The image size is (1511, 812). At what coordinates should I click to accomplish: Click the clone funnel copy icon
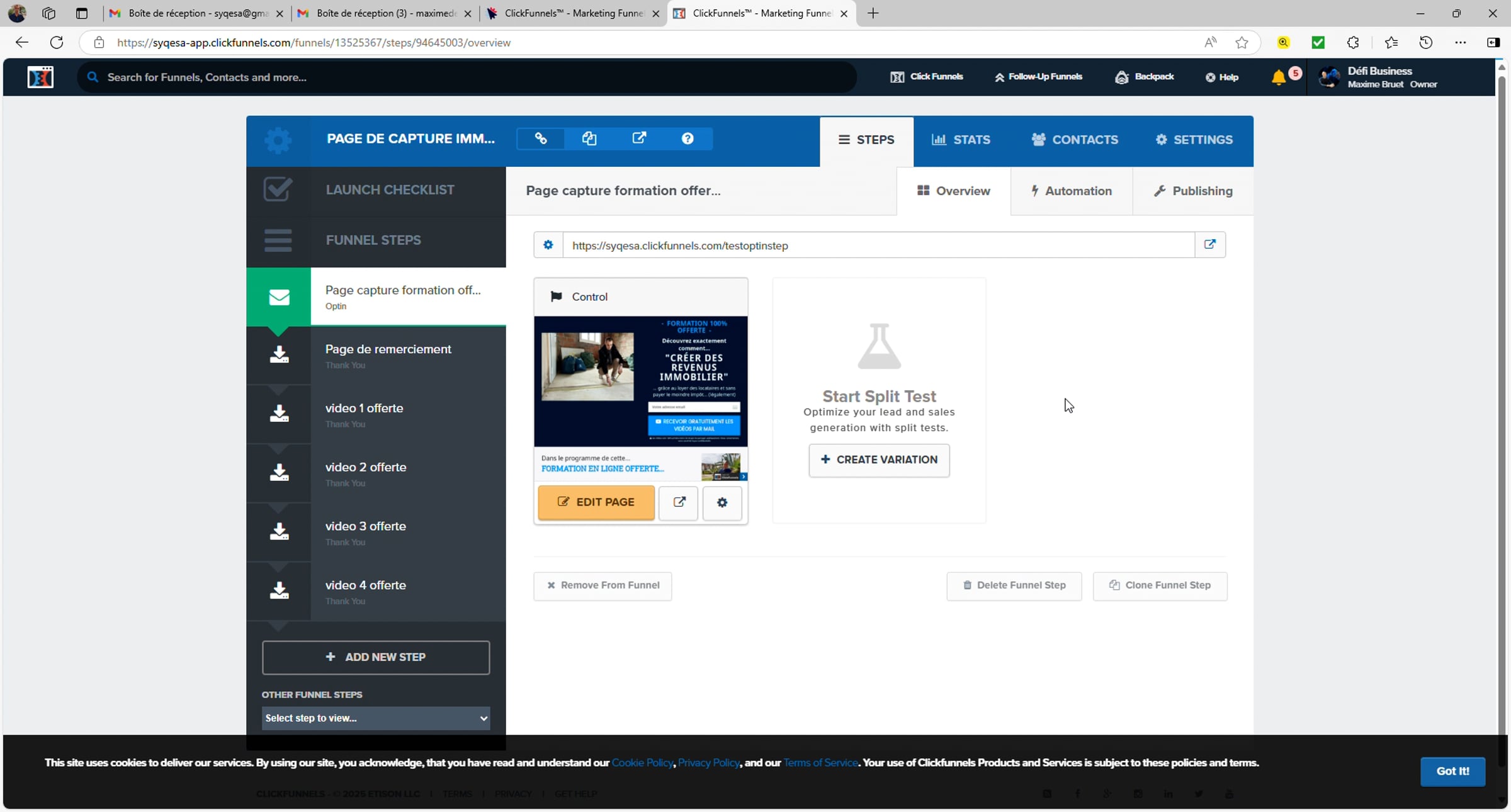(x=589, y=138)
